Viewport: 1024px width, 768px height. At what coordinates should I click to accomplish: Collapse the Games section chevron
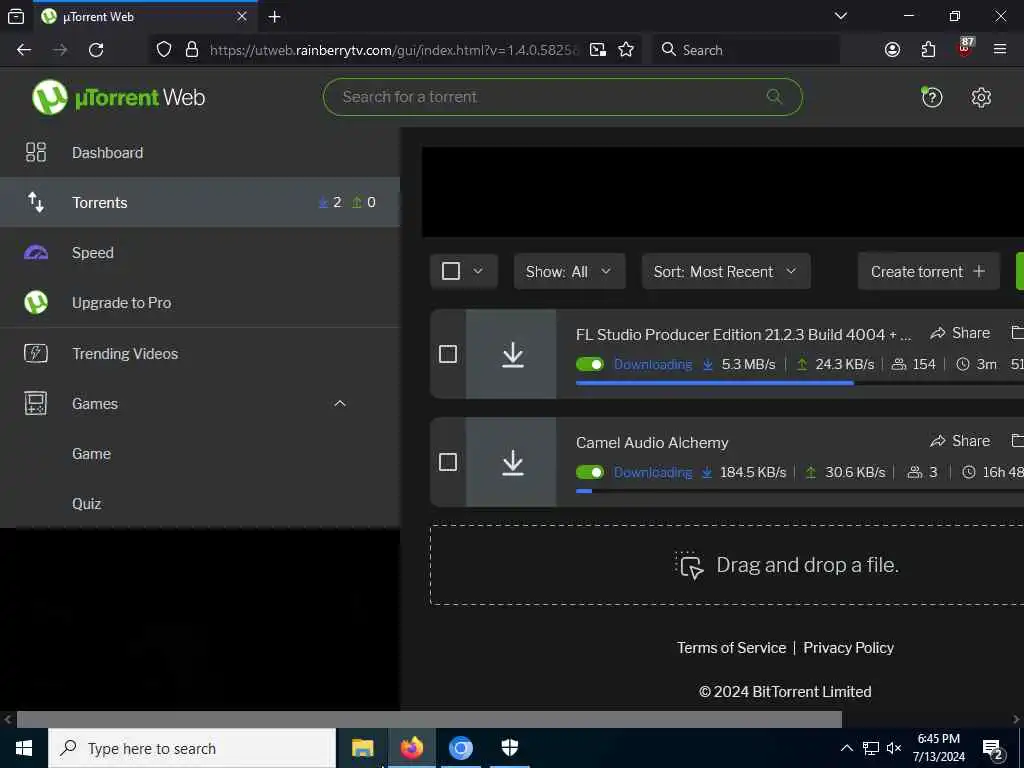(x=340, y=404)
